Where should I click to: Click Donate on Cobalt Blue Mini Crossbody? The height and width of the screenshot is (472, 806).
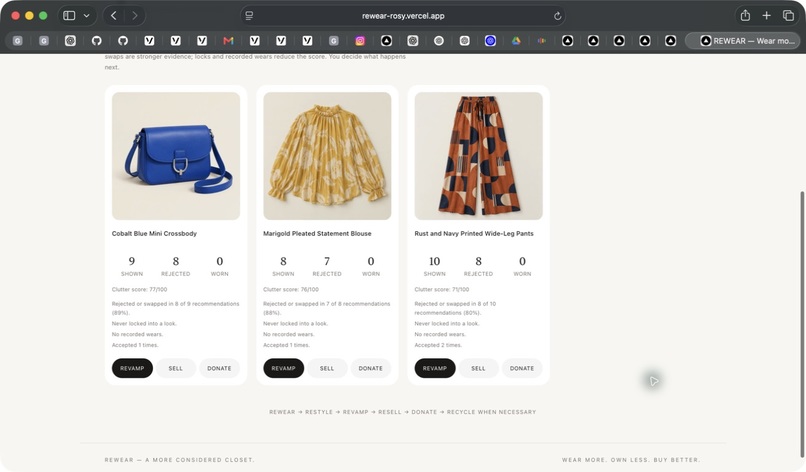coord(219,368)
